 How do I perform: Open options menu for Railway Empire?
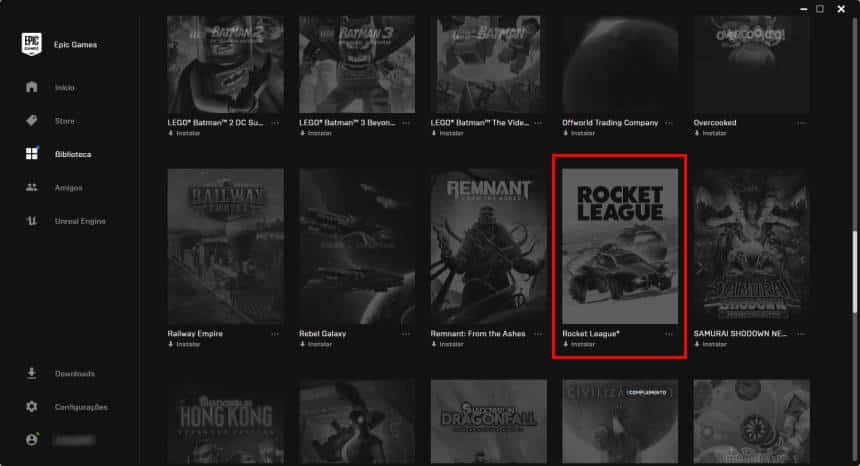[275, 333]
